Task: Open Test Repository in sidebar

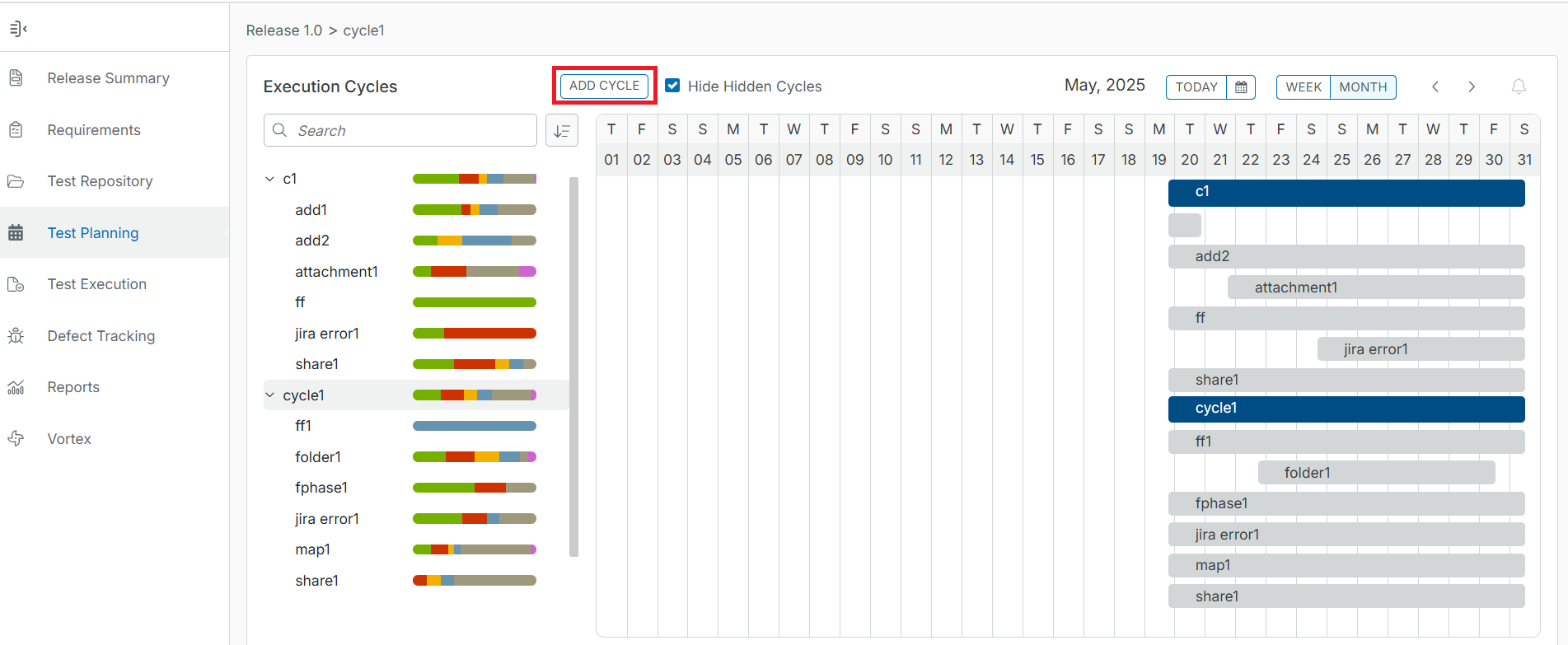Action: (x=100, y=181)
